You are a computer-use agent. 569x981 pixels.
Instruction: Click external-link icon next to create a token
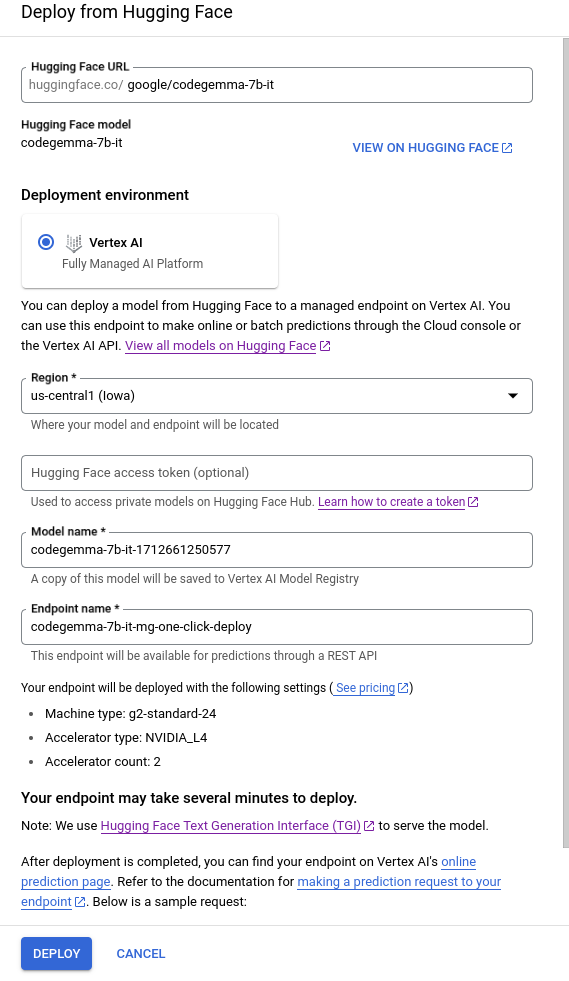473,502
